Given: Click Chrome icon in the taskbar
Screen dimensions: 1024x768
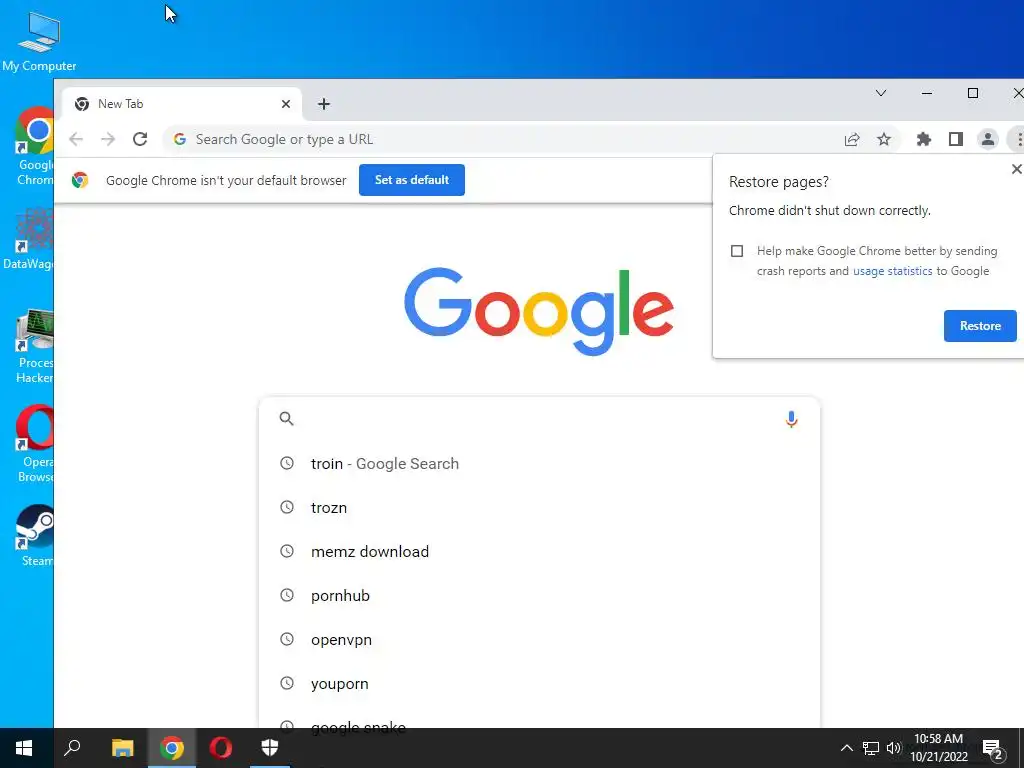Looking at the screenshot, I should [x=172, y=748].
